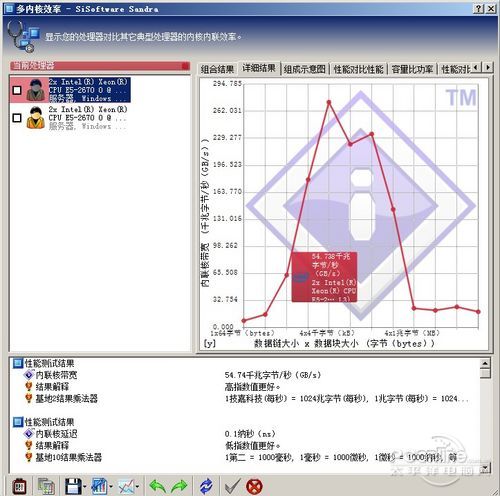Open the save icon dropdown arrow
The width and height of the screenshot is (500, 496).
[x=84, y=487]
